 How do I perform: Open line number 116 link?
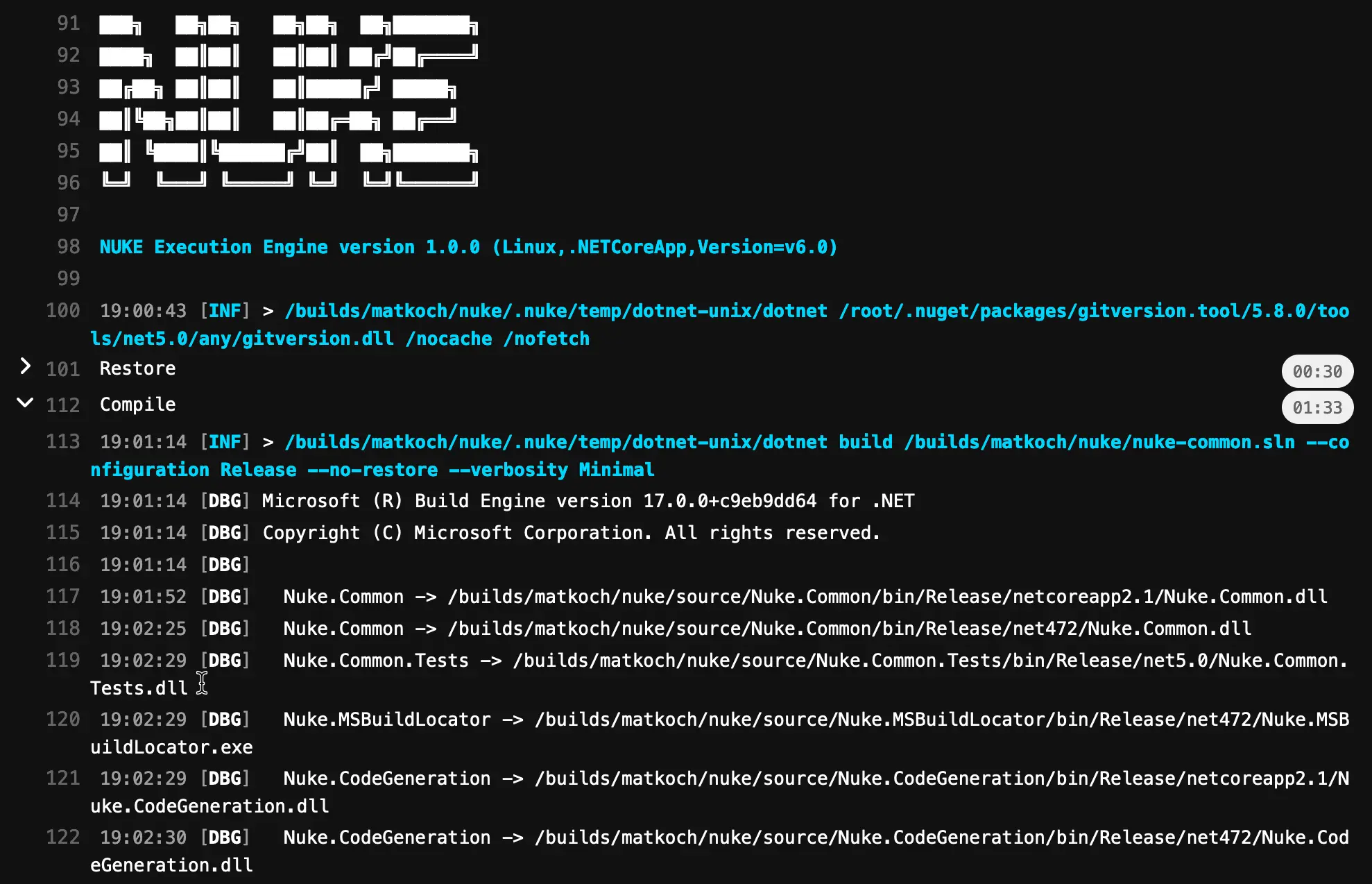pyautogui.click(x=62, y=565)
